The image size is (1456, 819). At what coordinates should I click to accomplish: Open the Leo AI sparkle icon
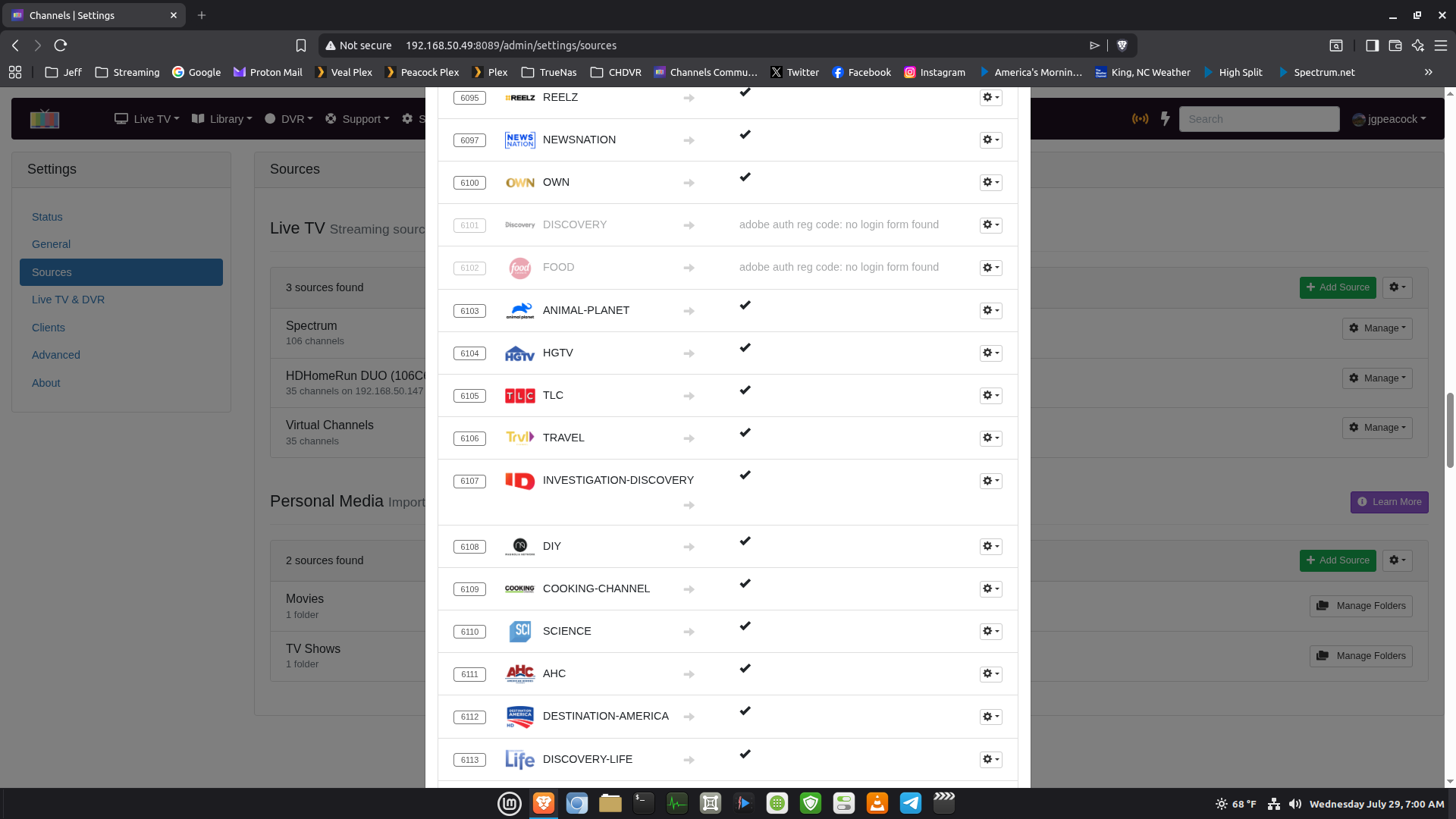(1418, 45)
